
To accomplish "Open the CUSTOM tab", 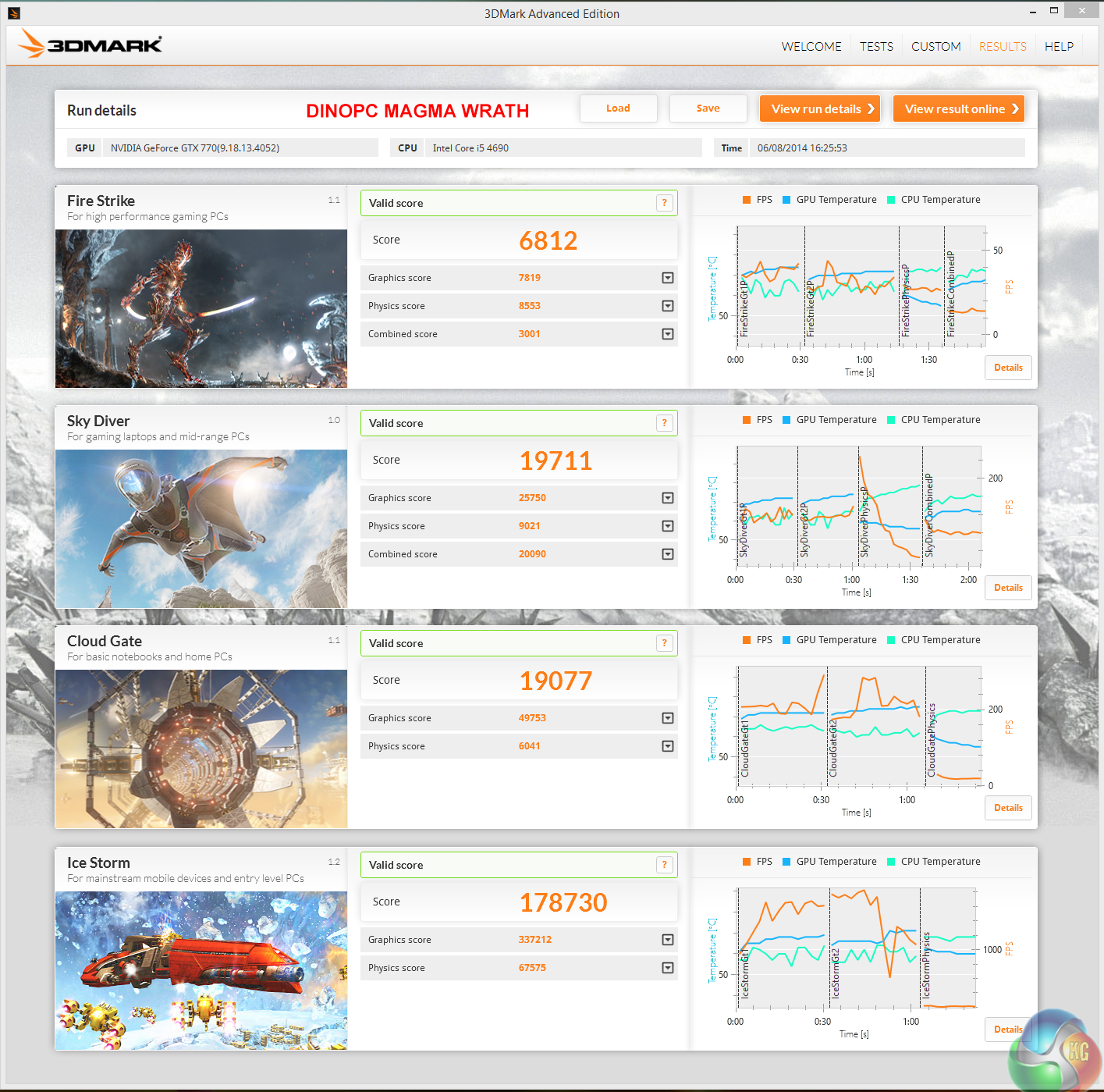I will point(936,47).
